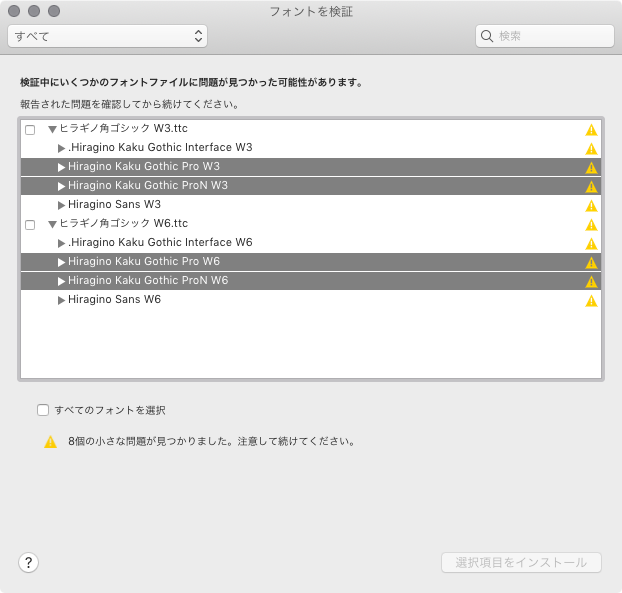
Task: Check the ヒラギノ角ゴシック W6.ttc checkbox
Action: coord(30,225)
